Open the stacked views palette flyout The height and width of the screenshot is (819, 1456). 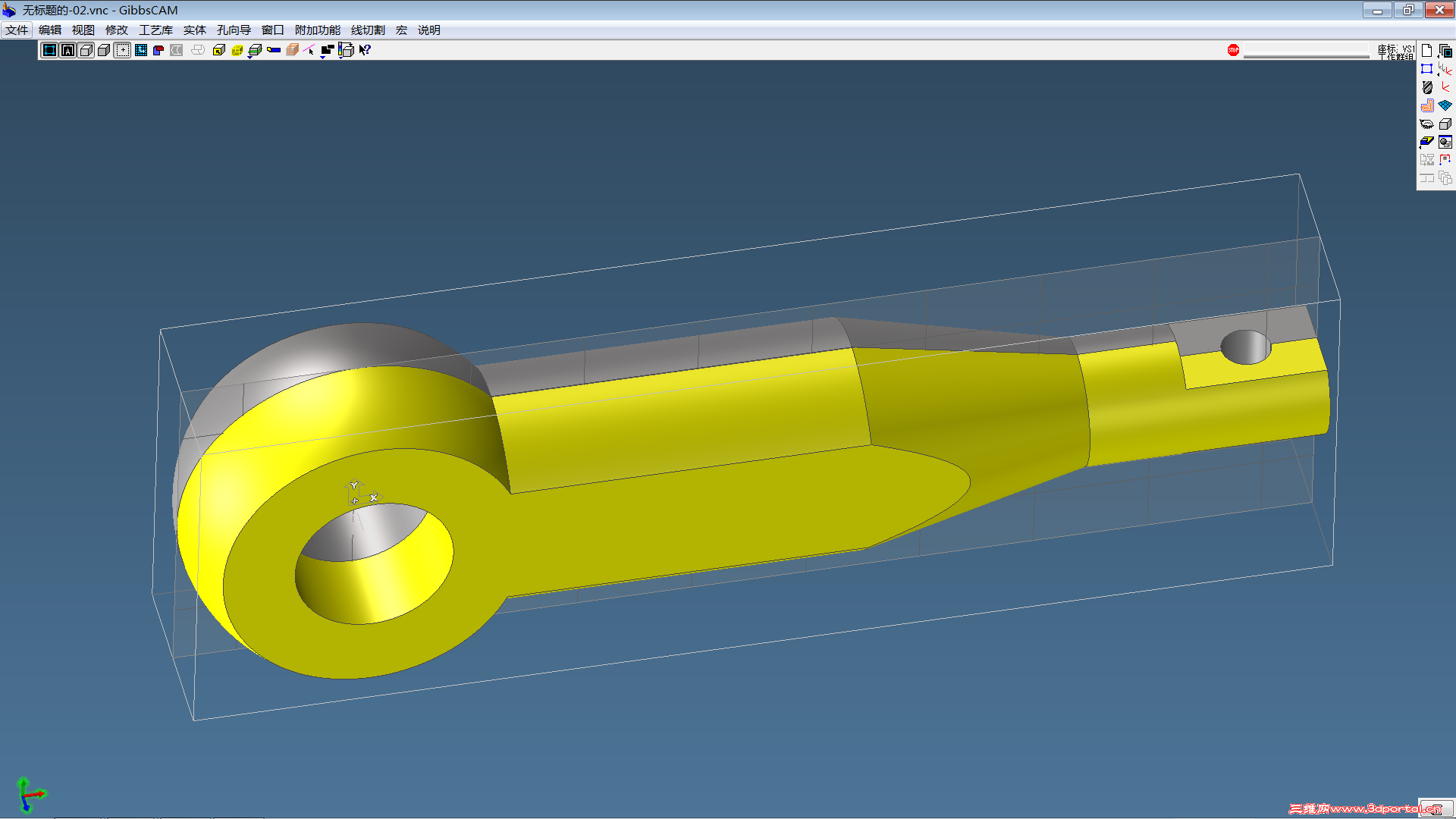coord(1445,51)
